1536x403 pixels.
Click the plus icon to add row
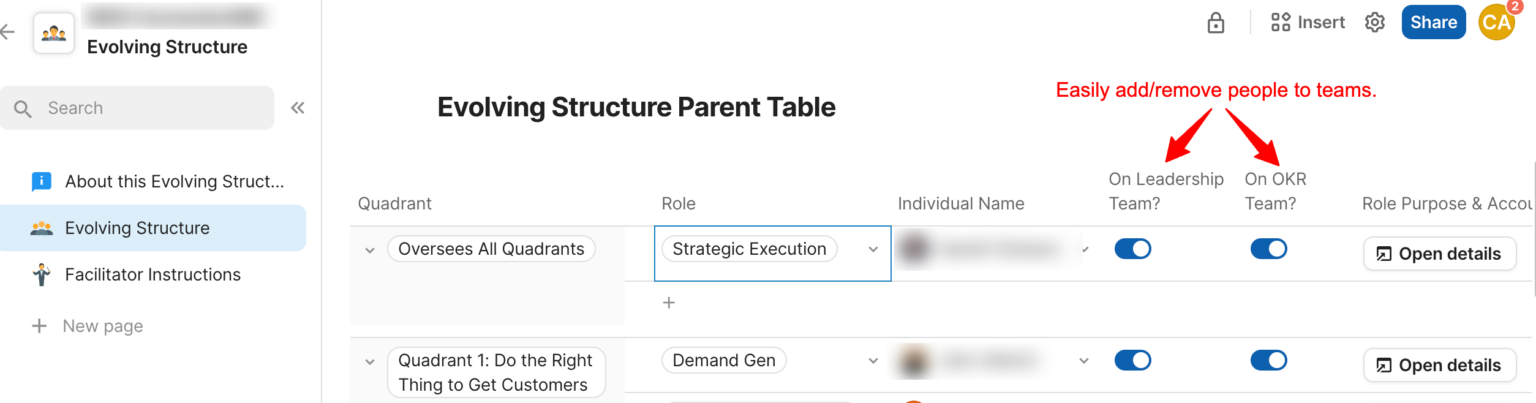click(x=669, y=302)
